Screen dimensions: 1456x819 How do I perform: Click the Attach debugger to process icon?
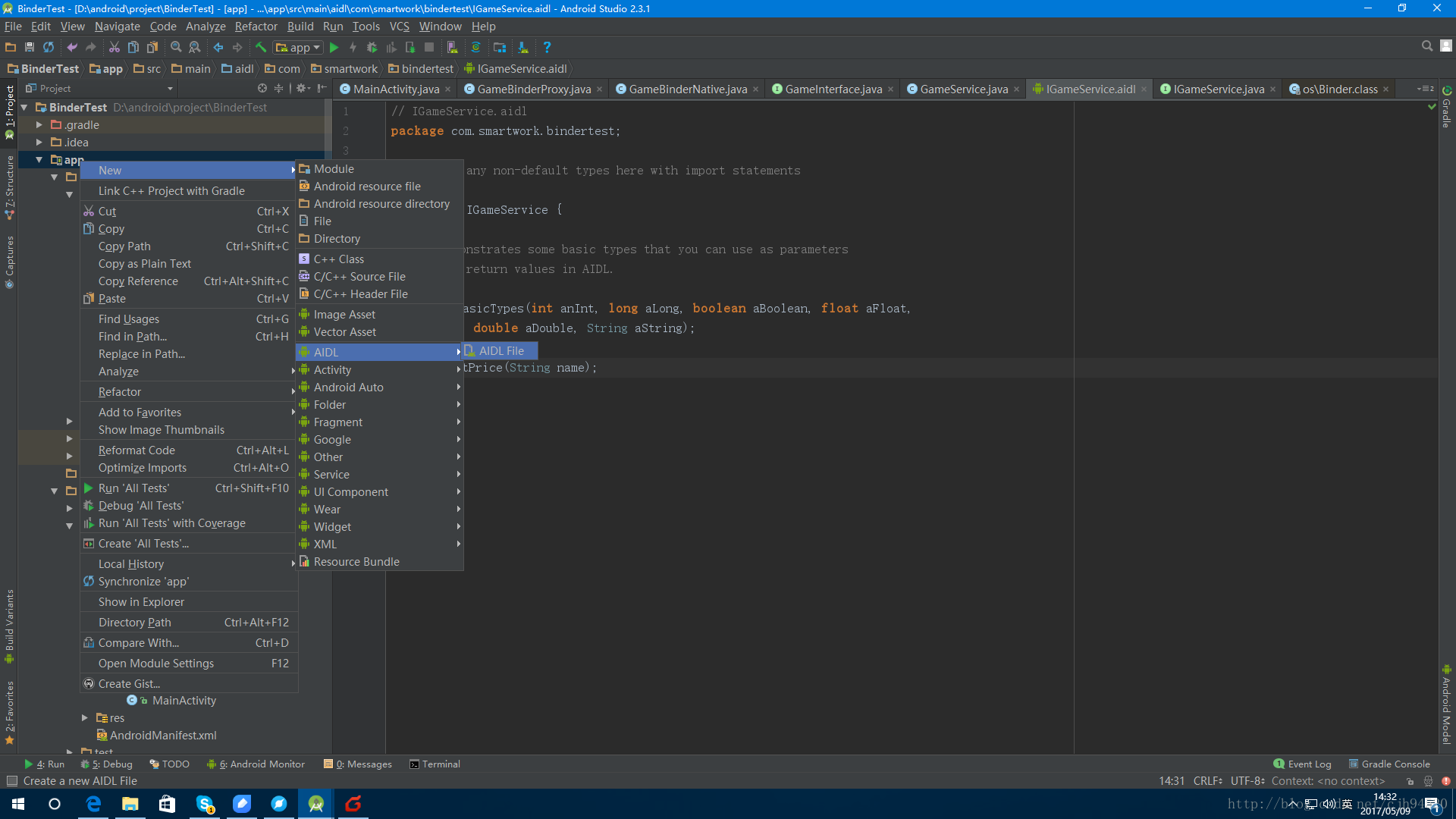coord(410,47)
